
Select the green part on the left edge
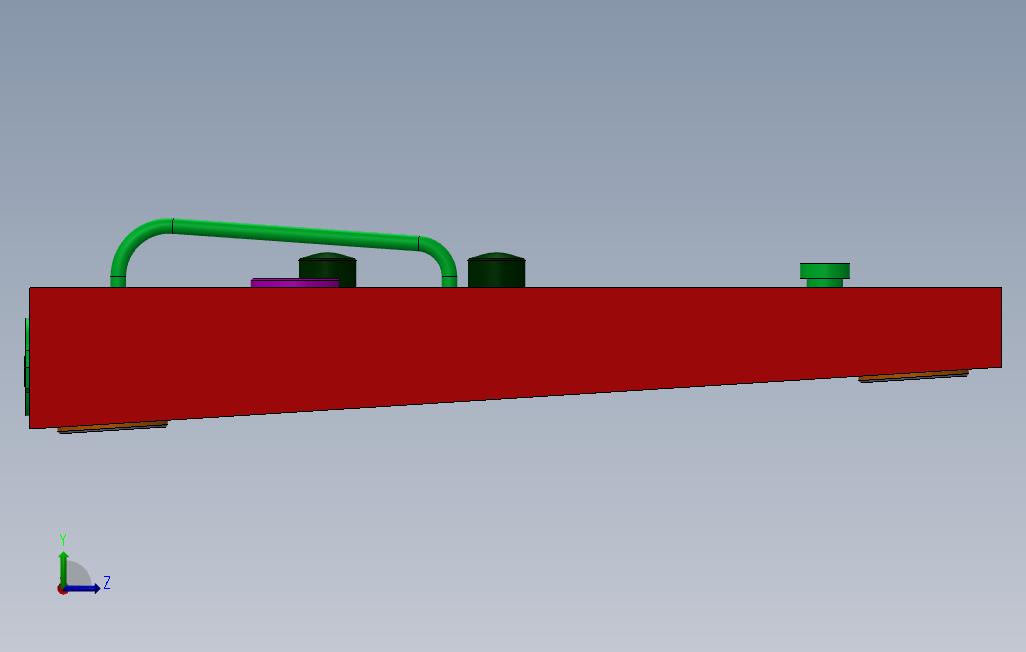[27, 367]
